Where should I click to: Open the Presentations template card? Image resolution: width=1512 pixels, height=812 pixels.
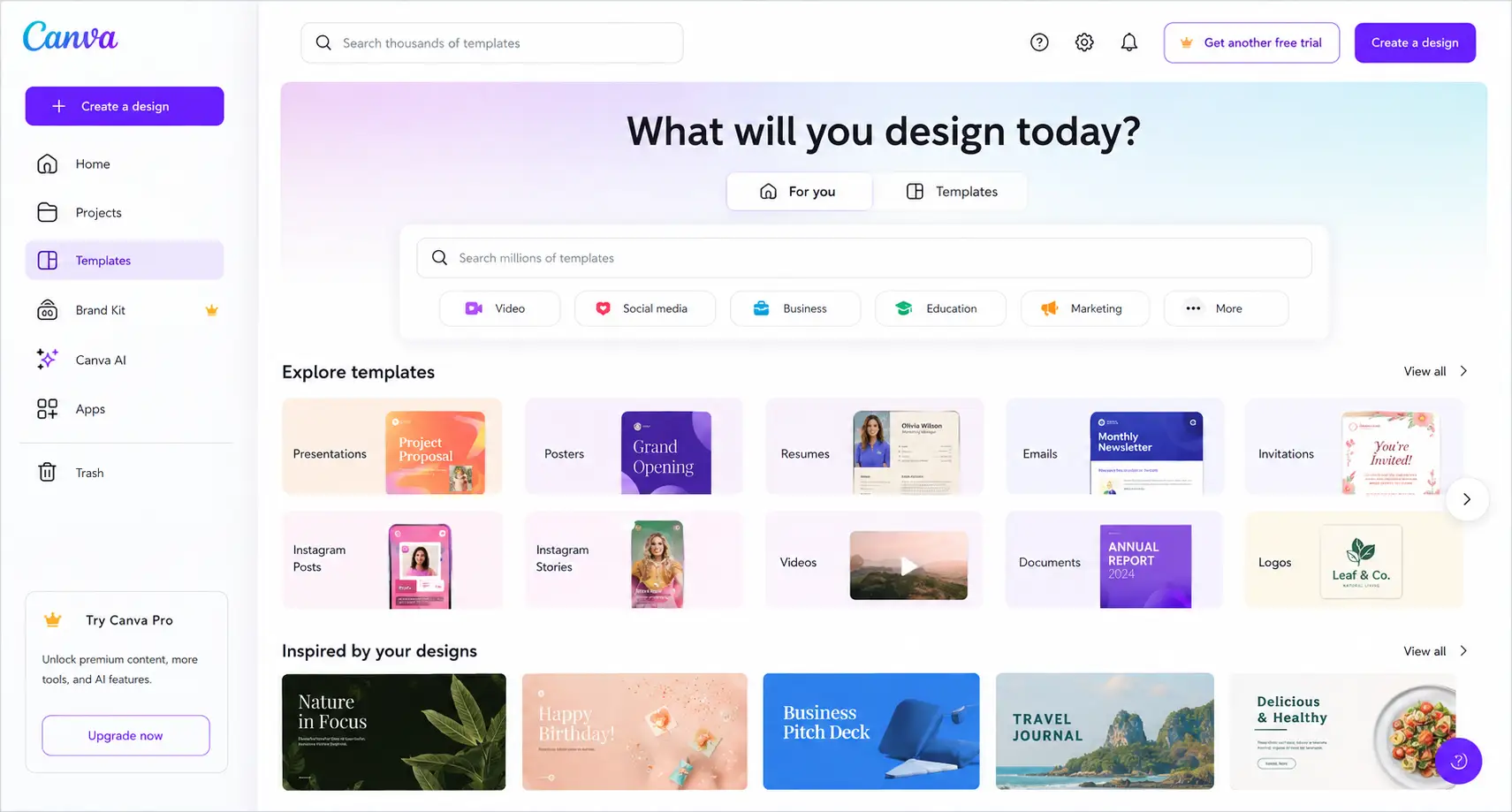point(391,446)
